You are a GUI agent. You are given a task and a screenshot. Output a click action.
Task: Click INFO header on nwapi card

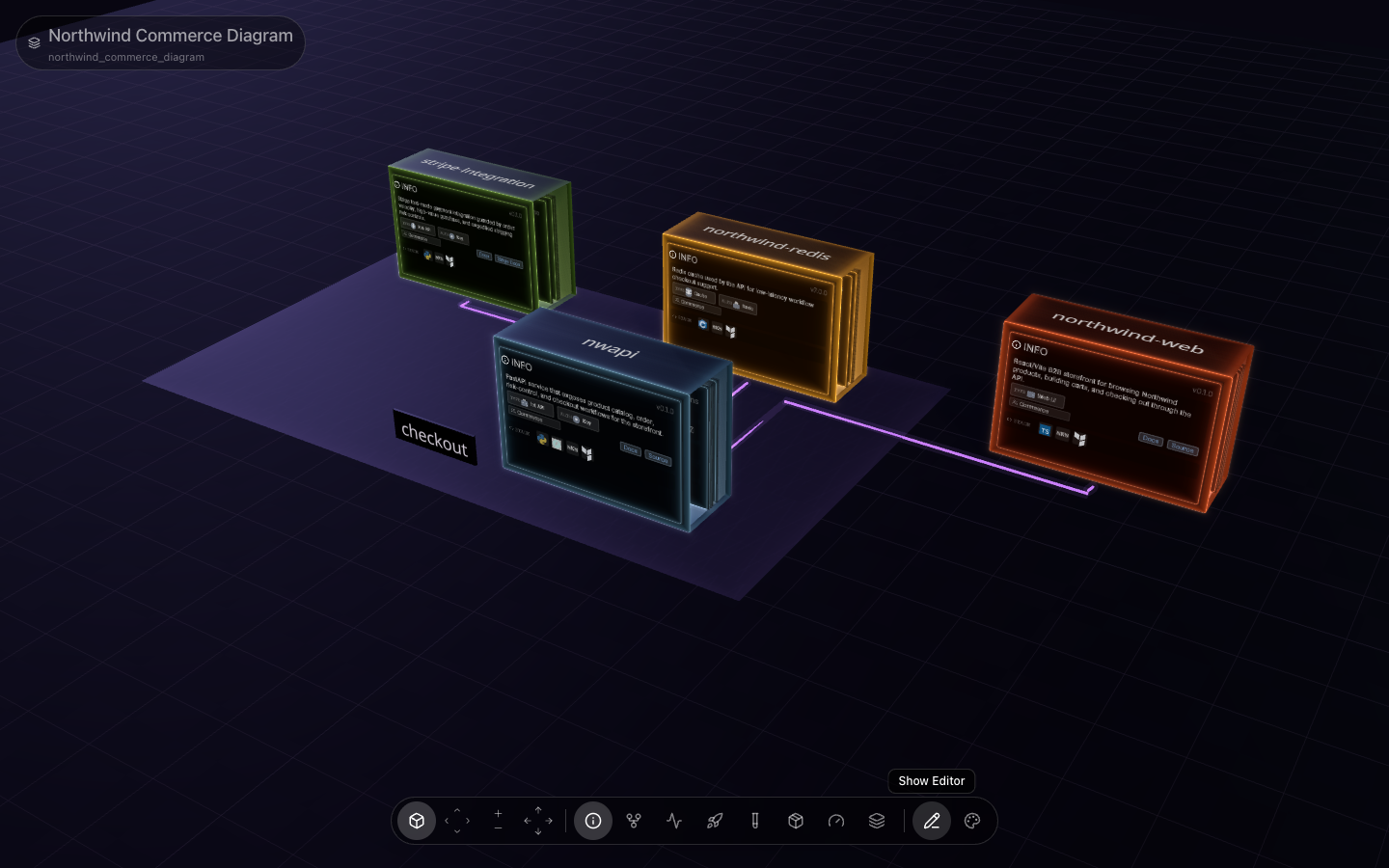pos(517,364)
